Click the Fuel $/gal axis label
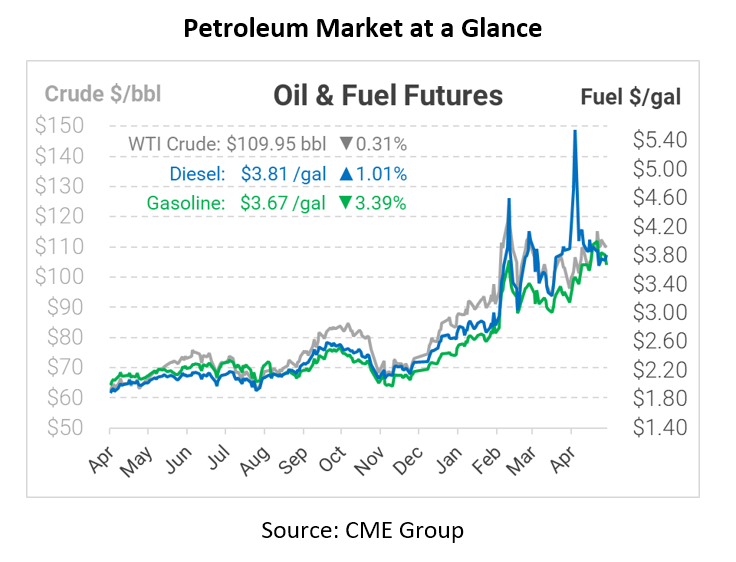The width and height of the screenshot is (736, 562). pyautogui.click(x=631, y=96)
